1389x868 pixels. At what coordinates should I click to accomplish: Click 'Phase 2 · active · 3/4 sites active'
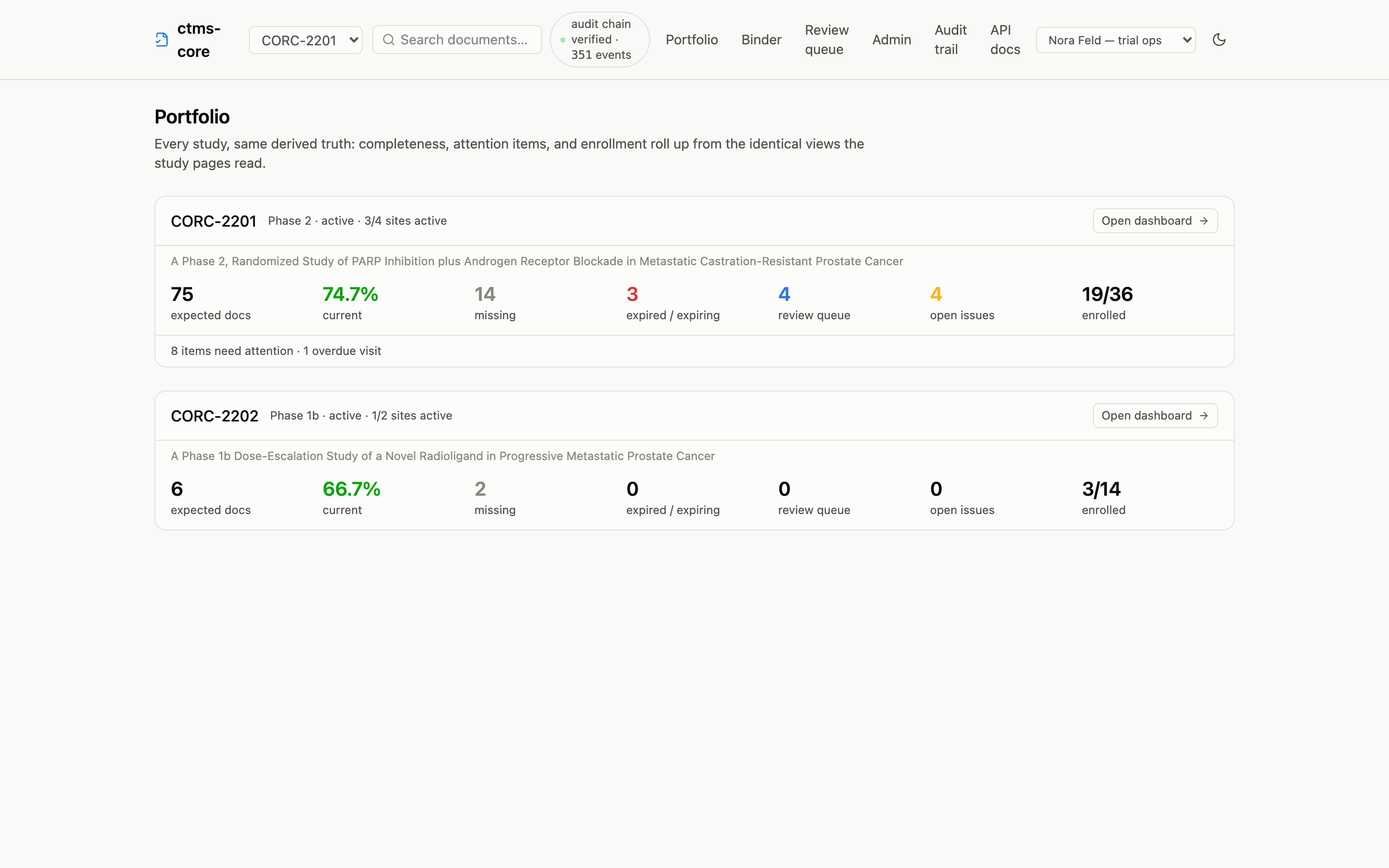(357, 221)
